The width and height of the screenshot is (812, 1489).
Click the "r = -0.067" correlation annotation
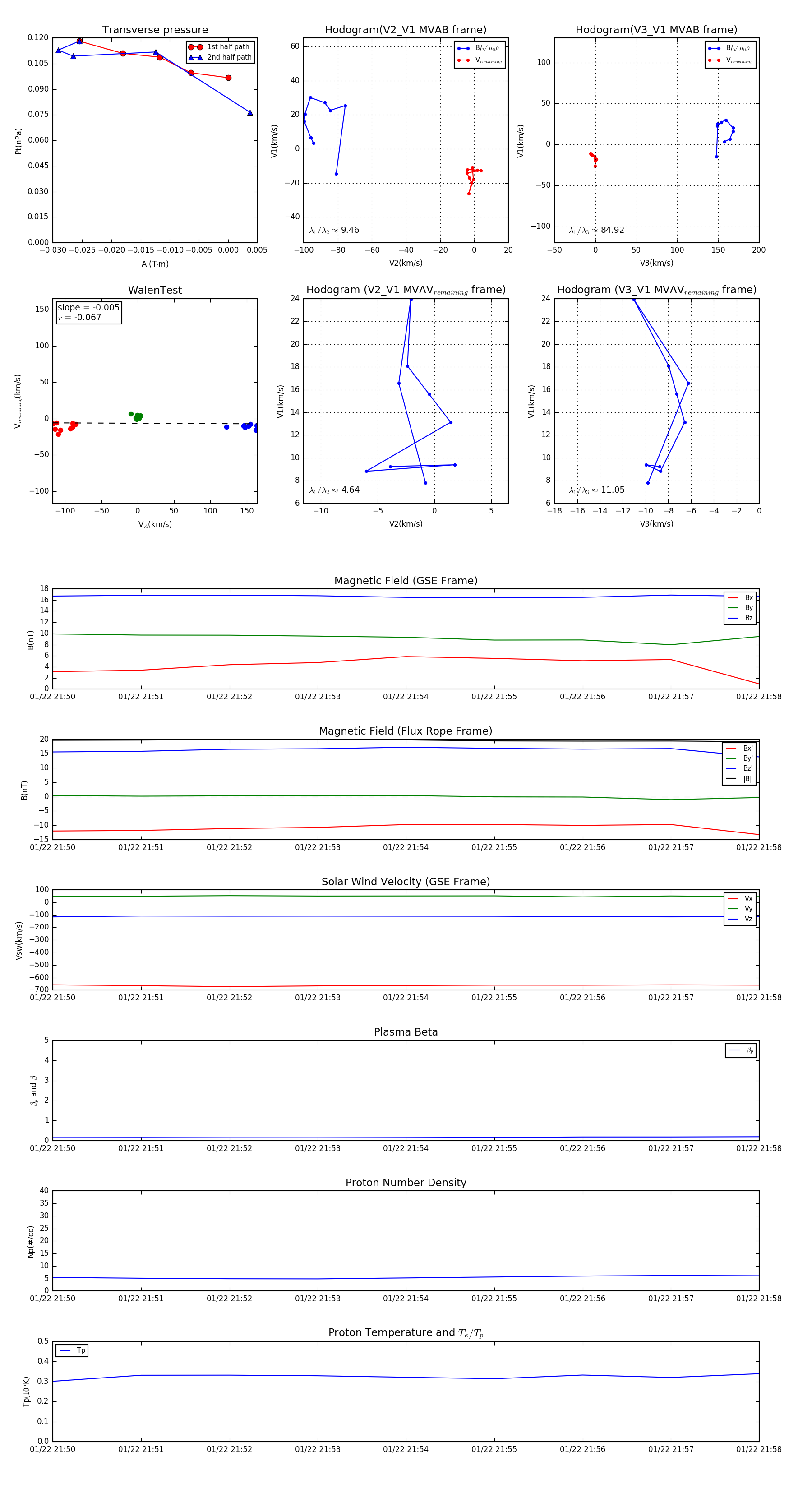pyautogui.click(x=79, y=317)
